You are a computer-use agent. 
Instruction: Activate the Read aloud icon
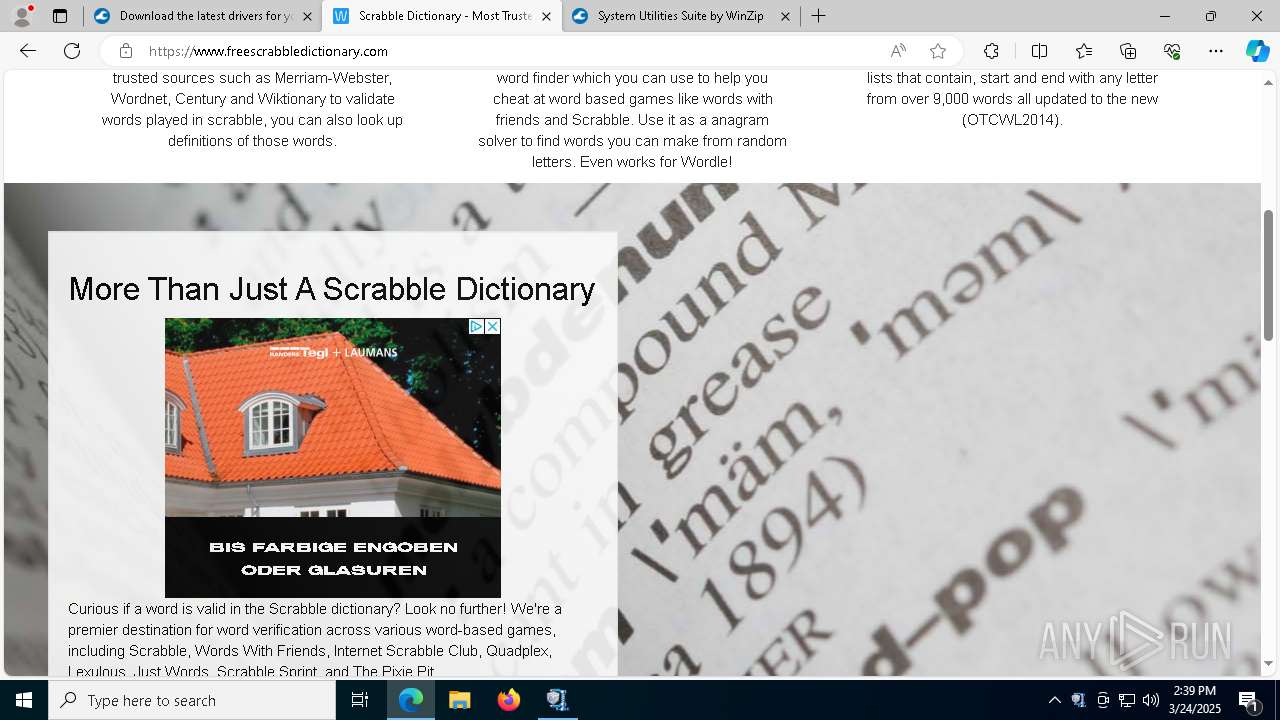[898, 51]
